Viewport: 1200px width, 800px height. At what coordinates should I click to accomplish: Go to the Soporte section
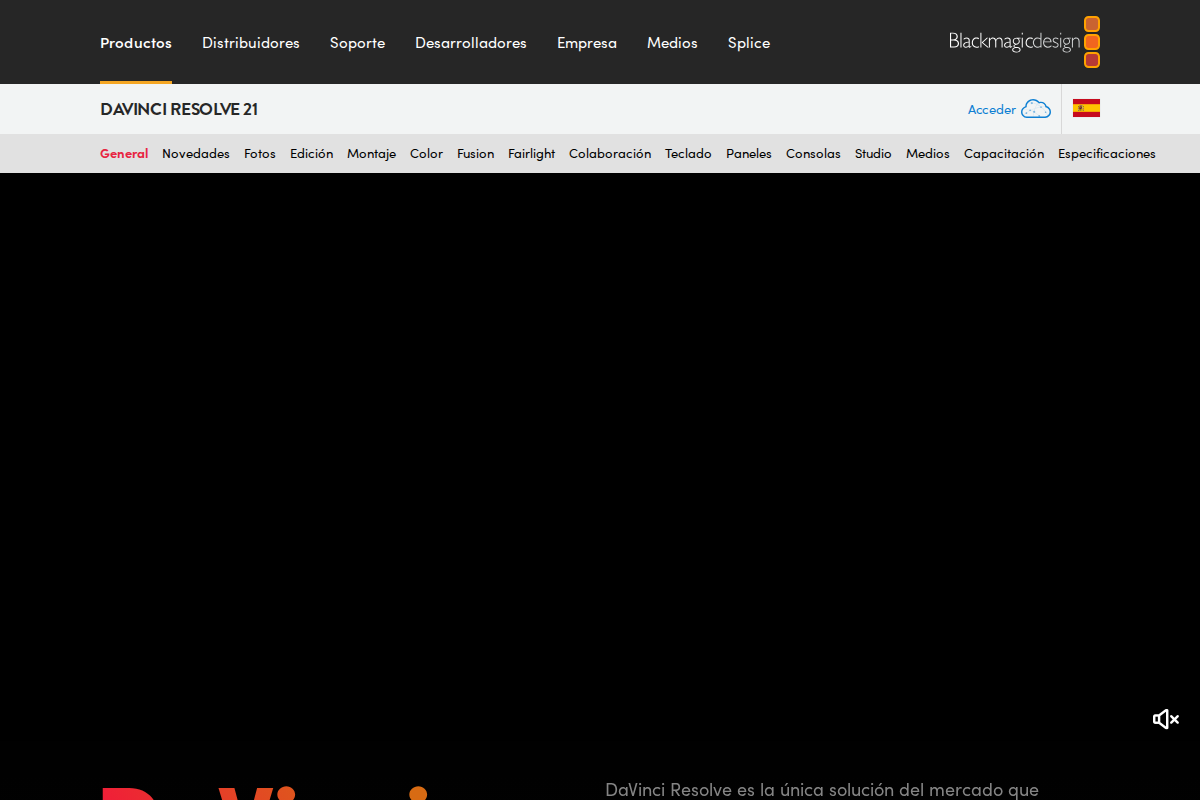357,43
